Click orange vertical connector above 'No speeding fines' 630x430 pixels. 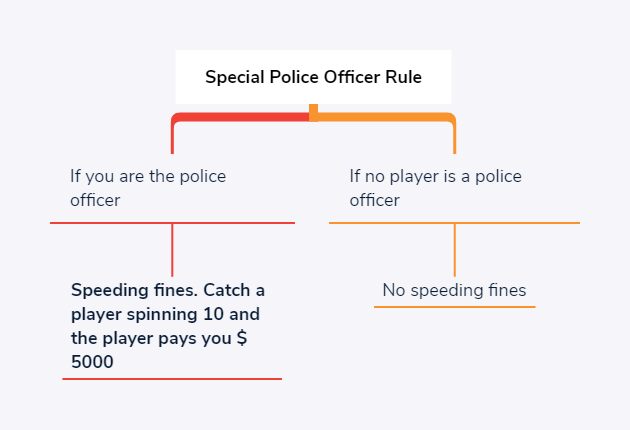pos(454,250)
